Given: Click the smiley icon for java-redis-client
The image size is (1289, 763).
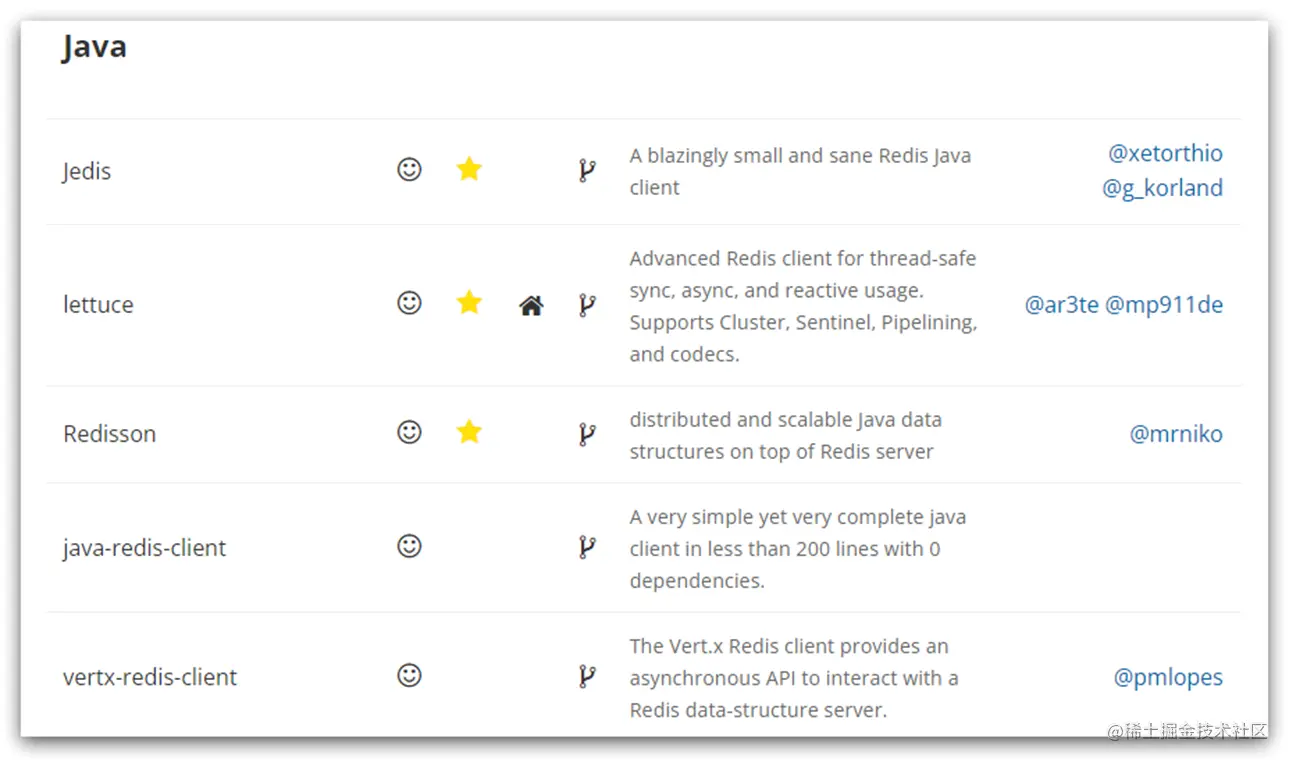Looking at the screenshot, I should pos(409,545).
